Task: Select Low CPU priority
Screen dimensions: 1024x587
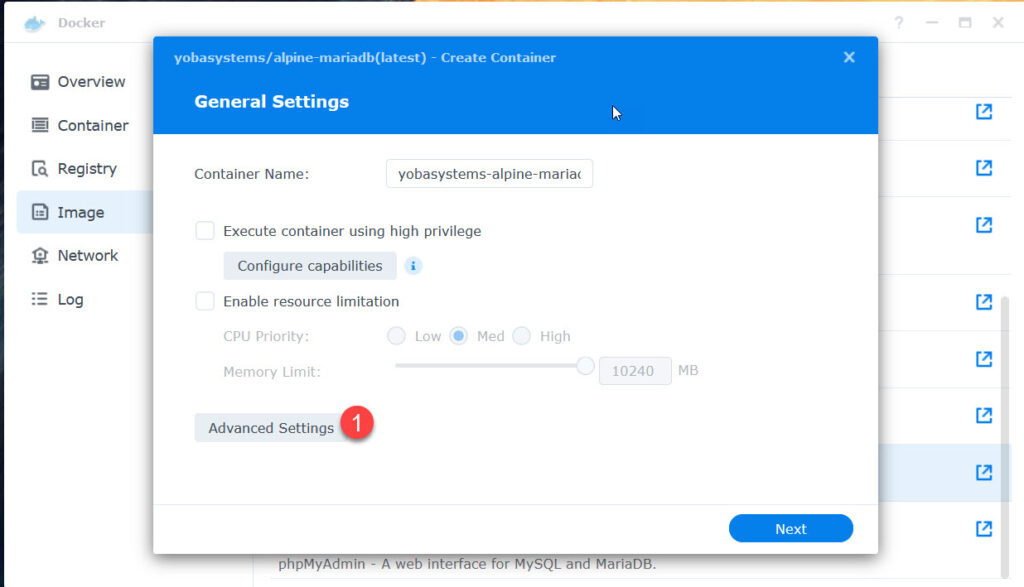Action: pyautogui.click(x=396, y=336)
